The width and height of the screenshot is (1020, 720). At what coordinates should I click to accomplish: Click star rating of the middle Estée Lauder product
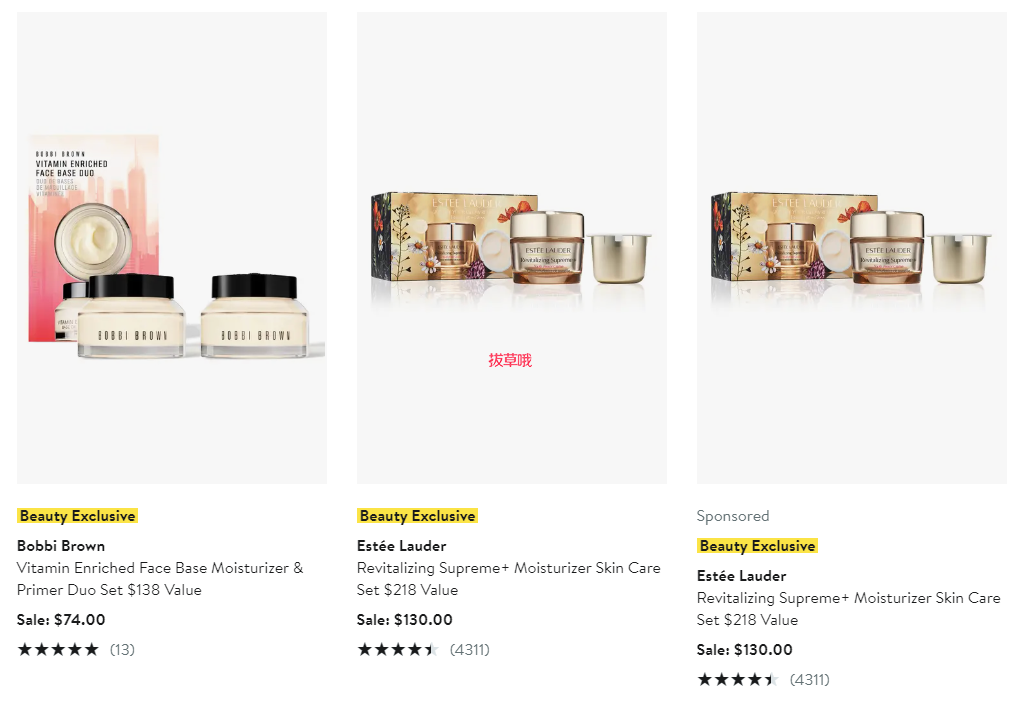tap(398, 649)
